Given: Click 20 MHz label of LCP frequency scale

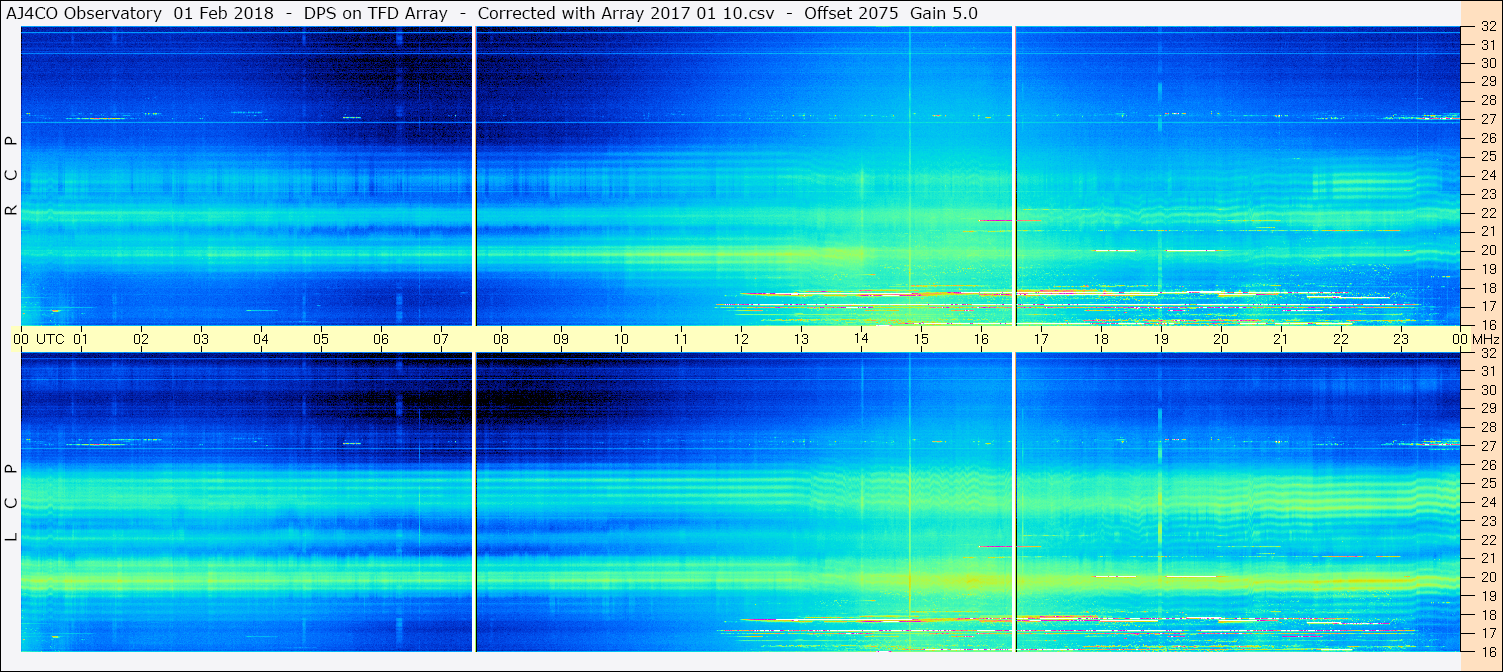Looking at the screenshot, I should [1487, 577].
